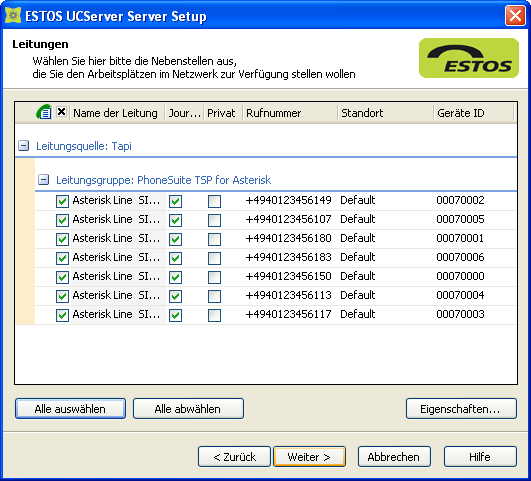Select Leitungsgruppe: PhoneSuite TSP for Asterisk label
Screen dimensions: 531x481
coord(164,180)
